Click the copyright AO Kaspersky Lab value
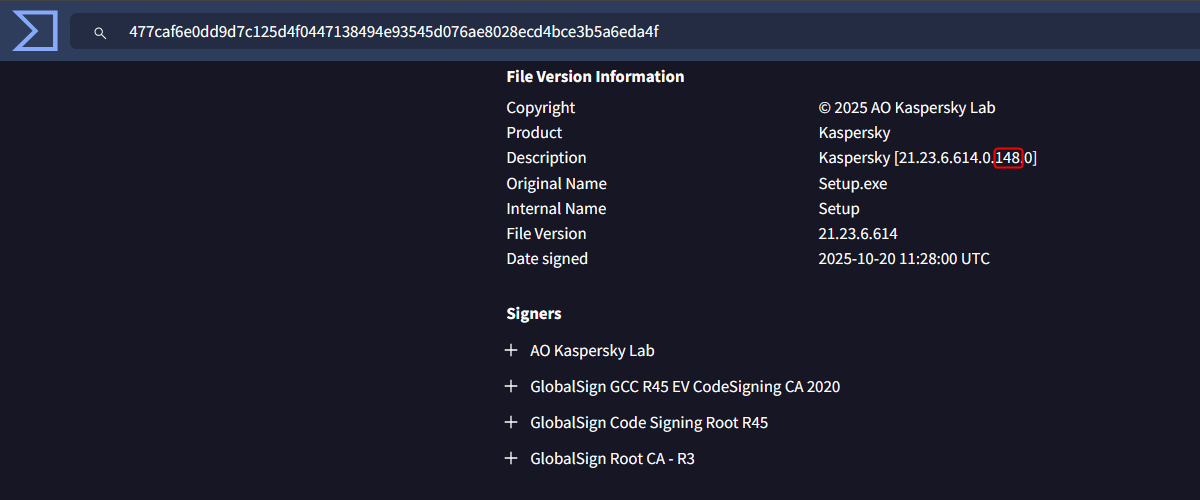The height and width of the screenshot is (500, 1200). 906,108
